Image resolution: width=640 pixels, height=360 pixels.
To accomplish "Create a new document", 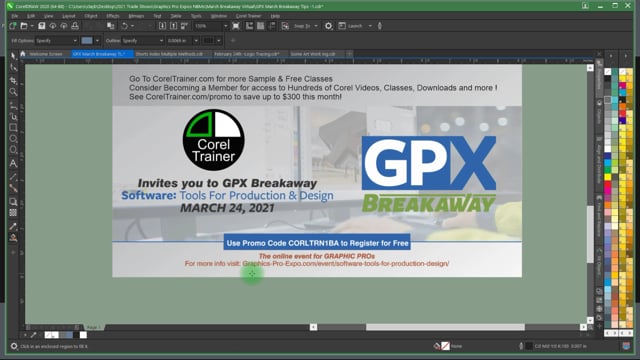I will point(13,26).
